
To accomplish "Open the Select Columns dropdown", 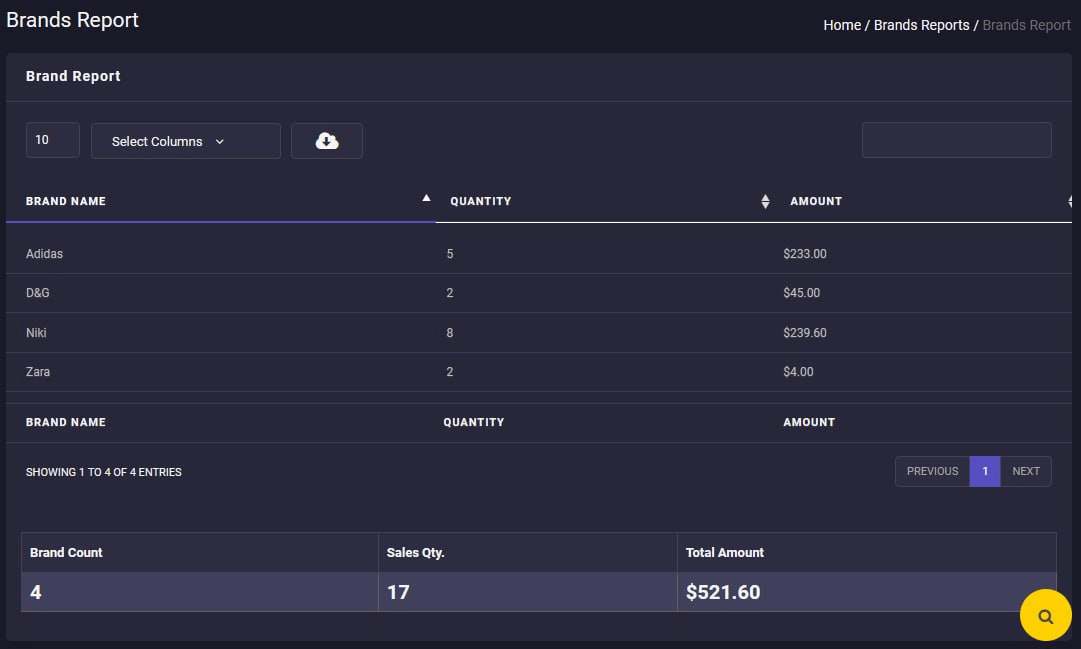I will [x=185, y=141].
